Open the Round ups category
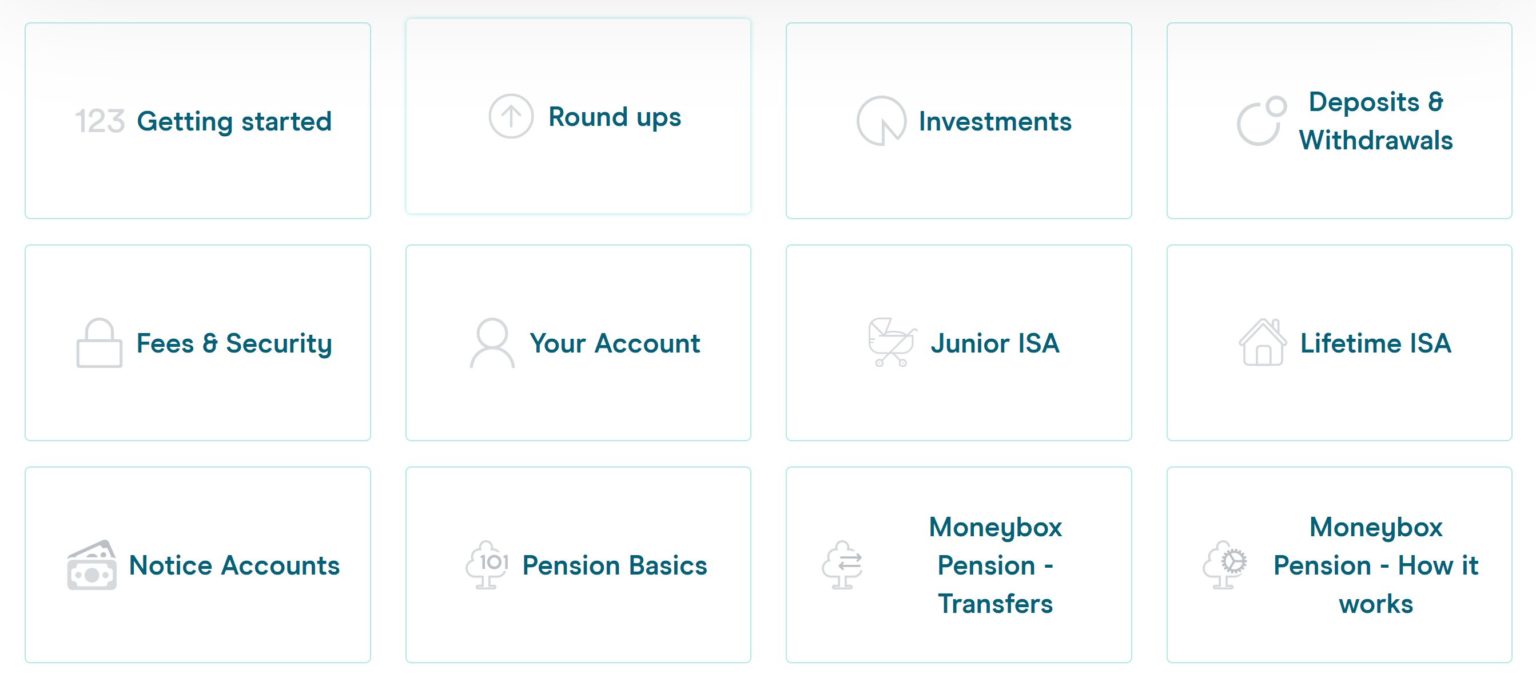 (x=615, y=117)
